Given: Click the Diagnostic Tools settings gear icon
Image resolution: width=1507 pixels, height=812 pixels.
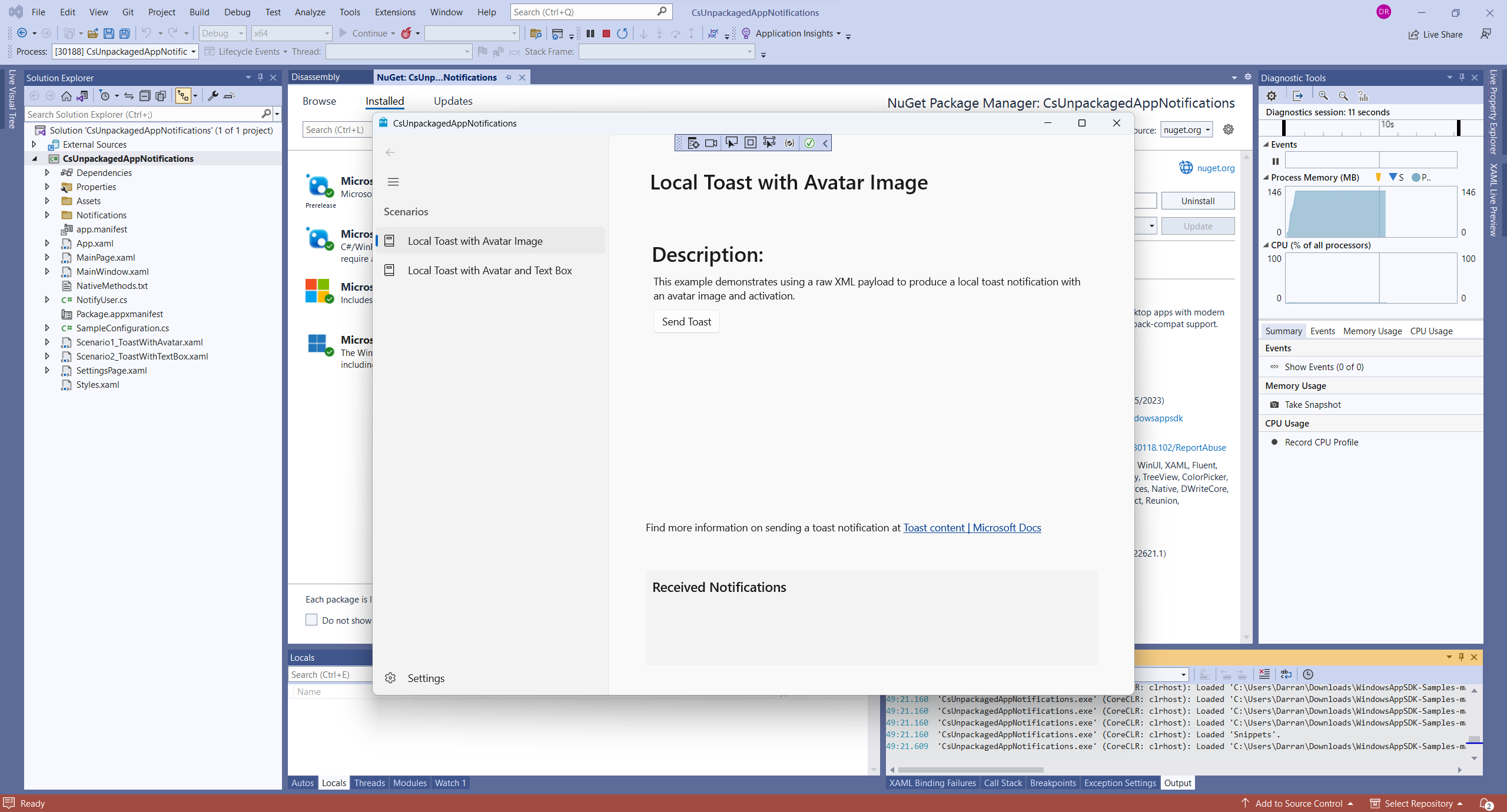Looking at the screenshot, I should point(1272,95).
